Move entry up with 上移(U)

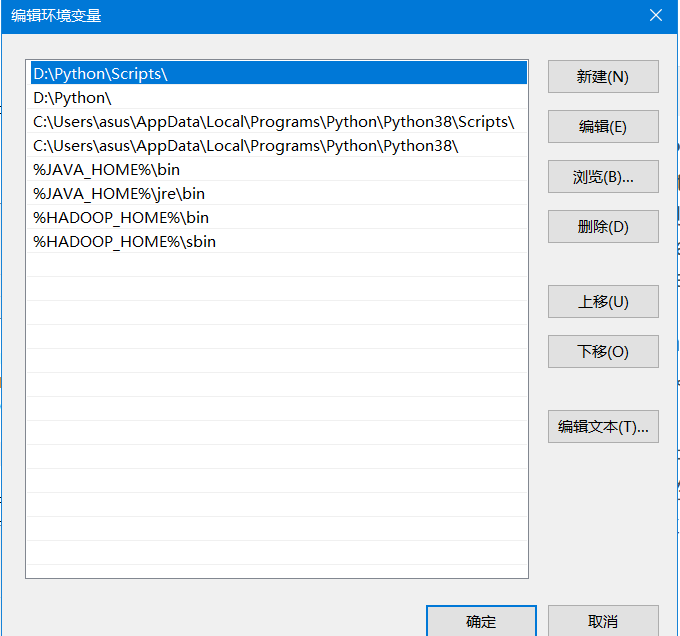coord(603,302)
